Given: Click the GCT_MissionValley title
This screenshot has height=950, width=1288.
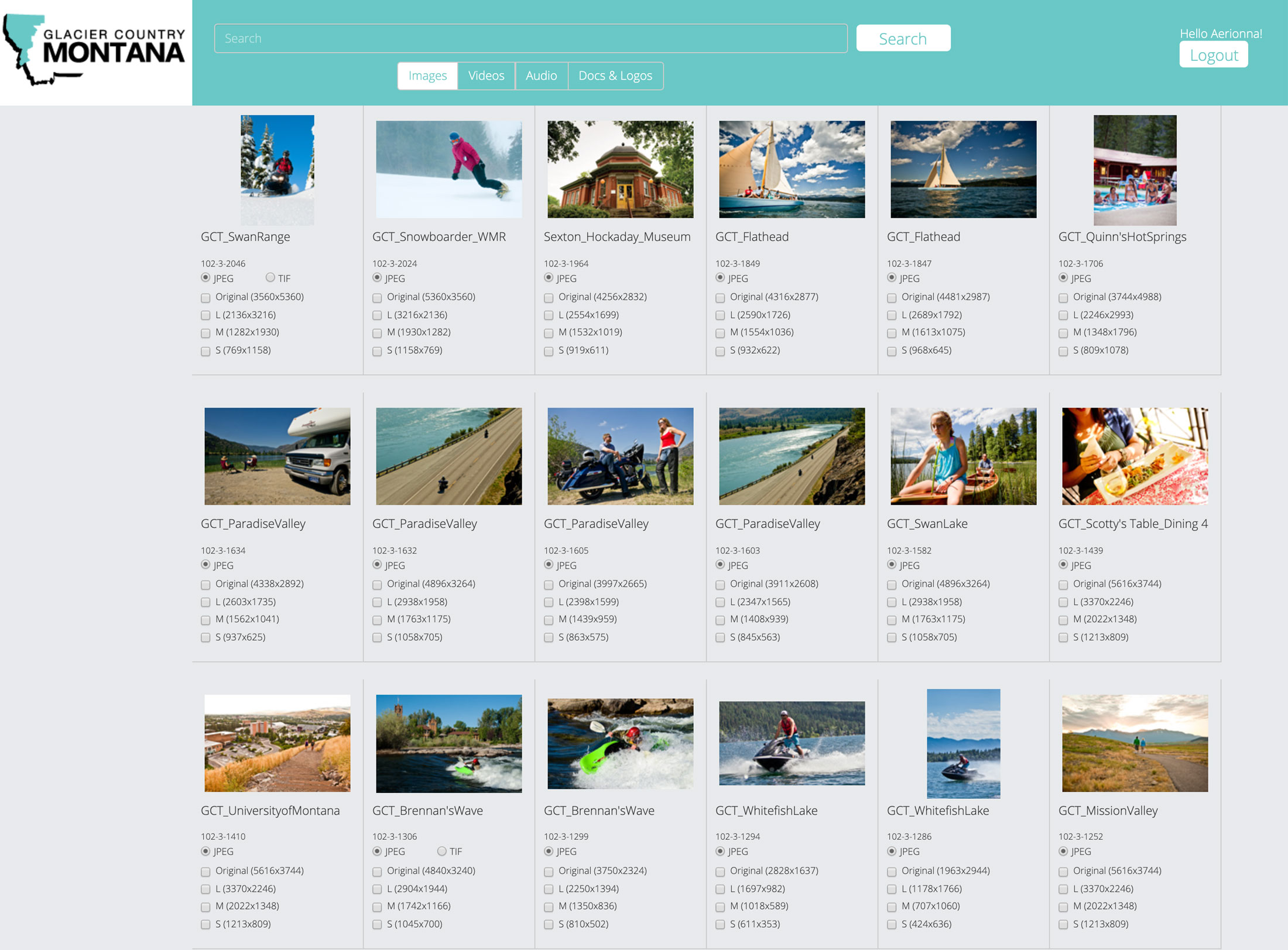Looking at the screenshot, I should tap(1108, 811).
